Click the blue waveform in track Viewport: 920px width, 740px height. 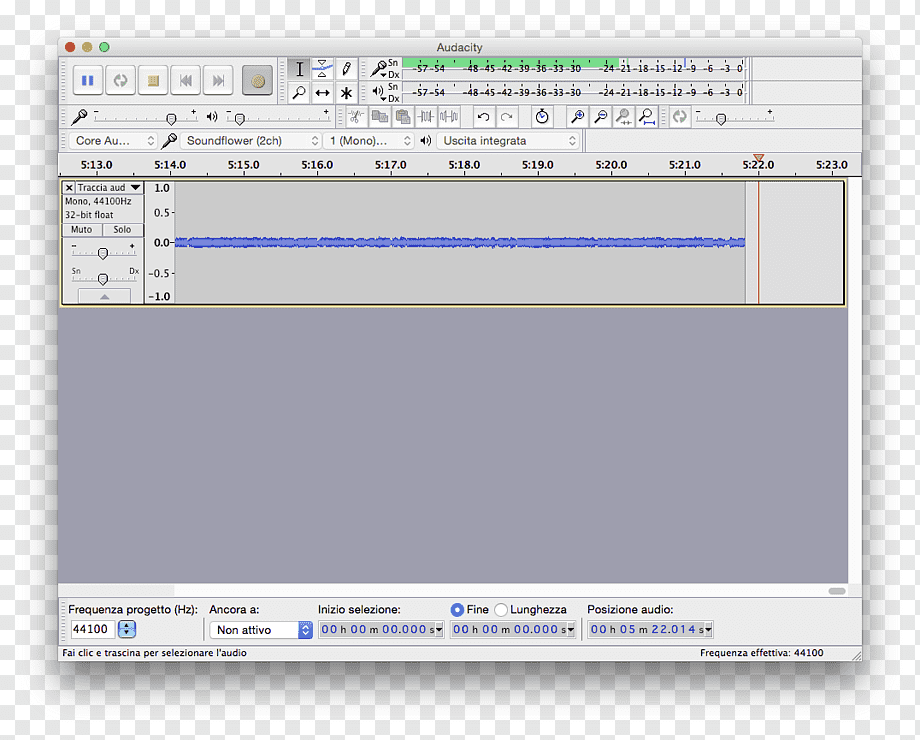tap(460, 242)
